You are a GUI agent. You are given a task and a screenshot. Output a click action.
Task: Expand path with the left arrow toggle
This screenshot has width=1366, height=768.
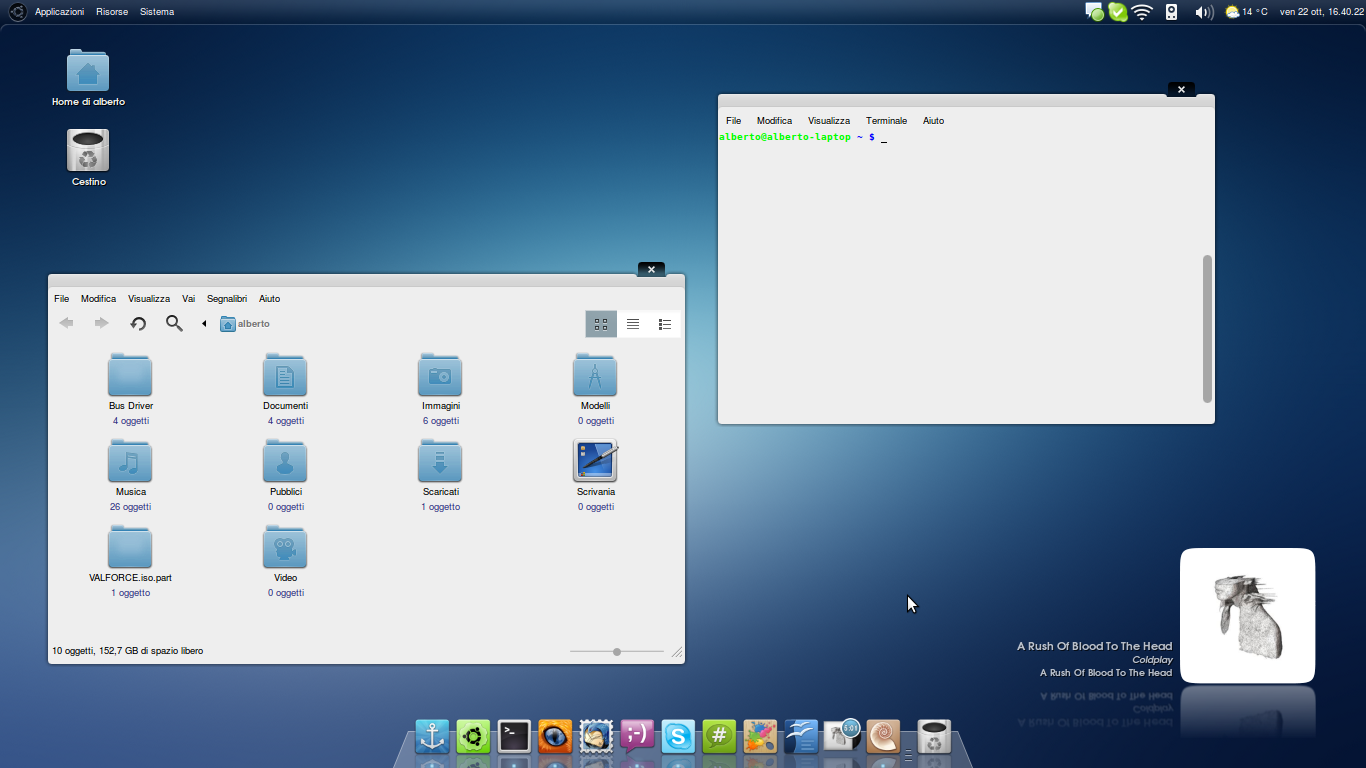(204, 324)
